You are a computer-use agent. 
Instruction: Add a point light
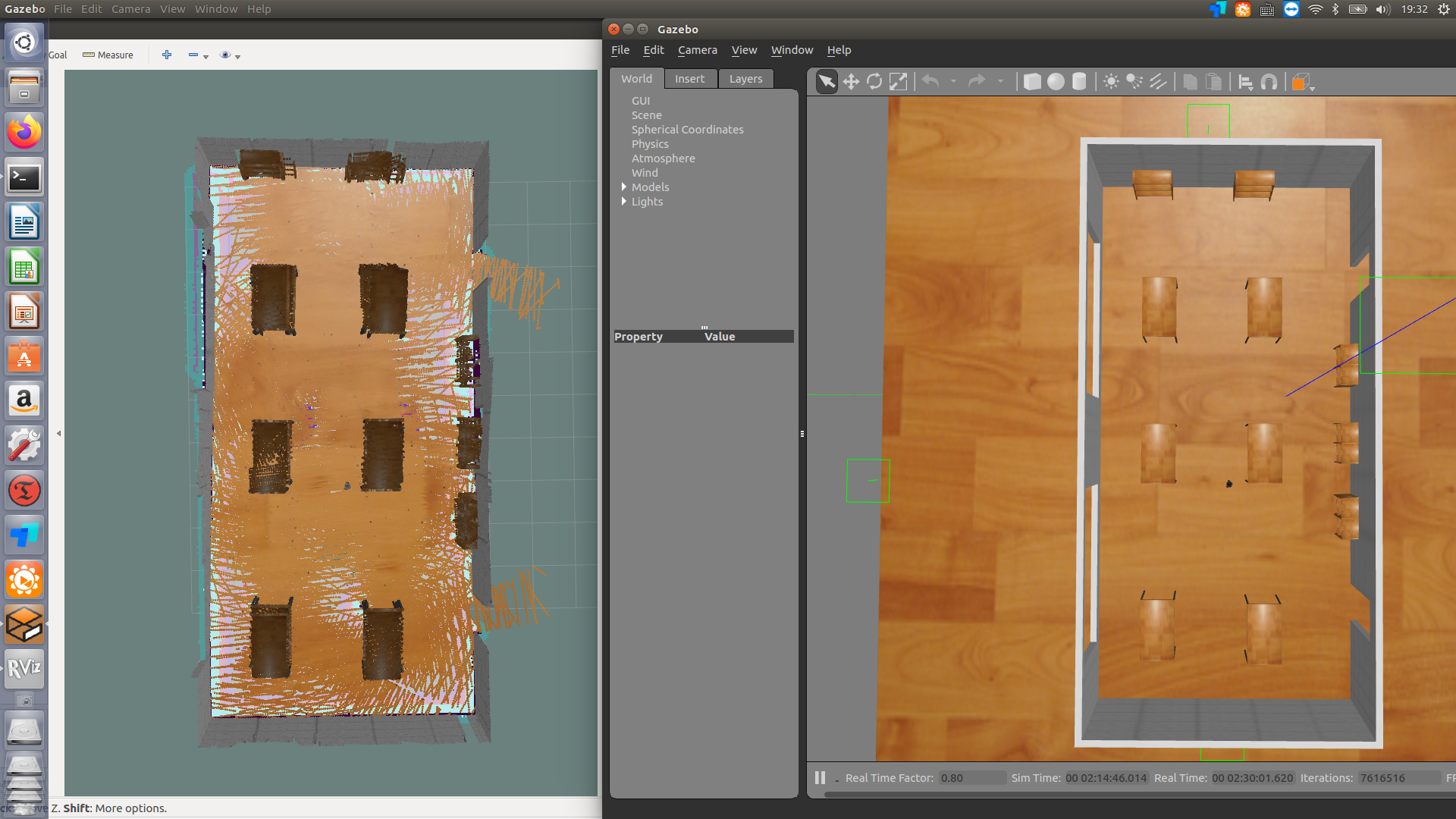(1111, 82)
